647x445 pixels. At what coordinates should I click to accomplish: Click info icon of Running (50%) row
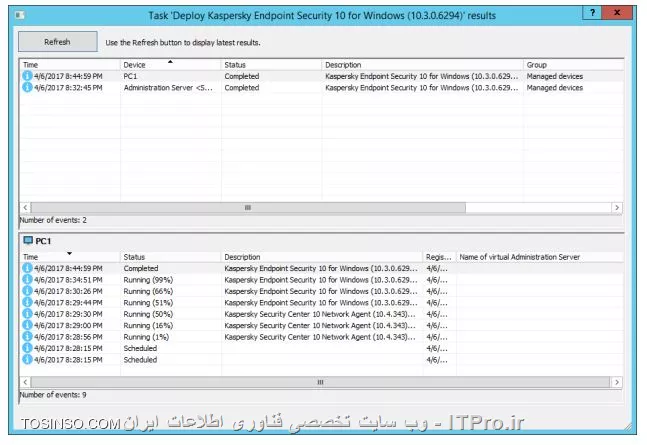[27, 314]
